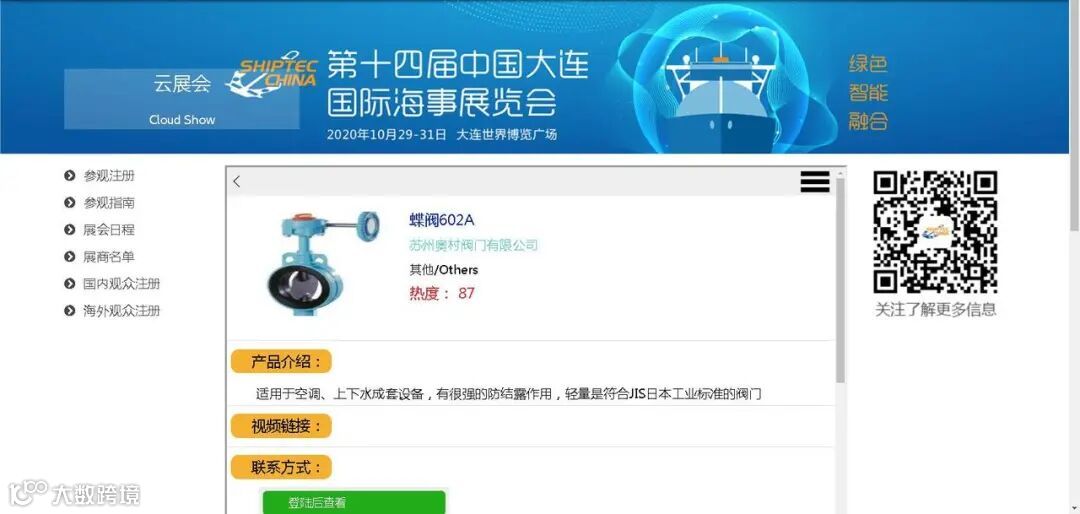This screenshot has height=514, width=1080.
Task: Open the hamburger menu icon
Action: pos(815,182)
